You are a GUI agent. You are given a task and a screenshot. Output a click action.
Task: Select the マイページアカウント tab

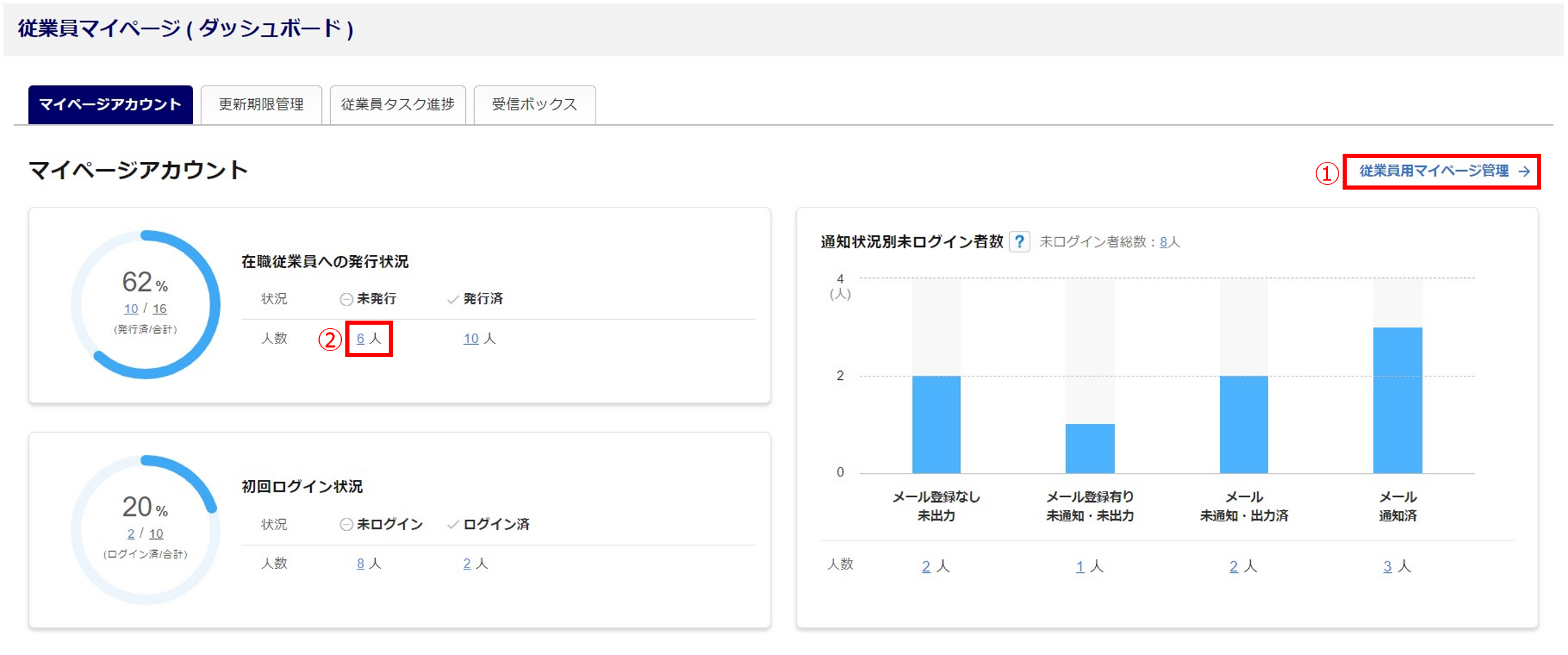point(110,105)
